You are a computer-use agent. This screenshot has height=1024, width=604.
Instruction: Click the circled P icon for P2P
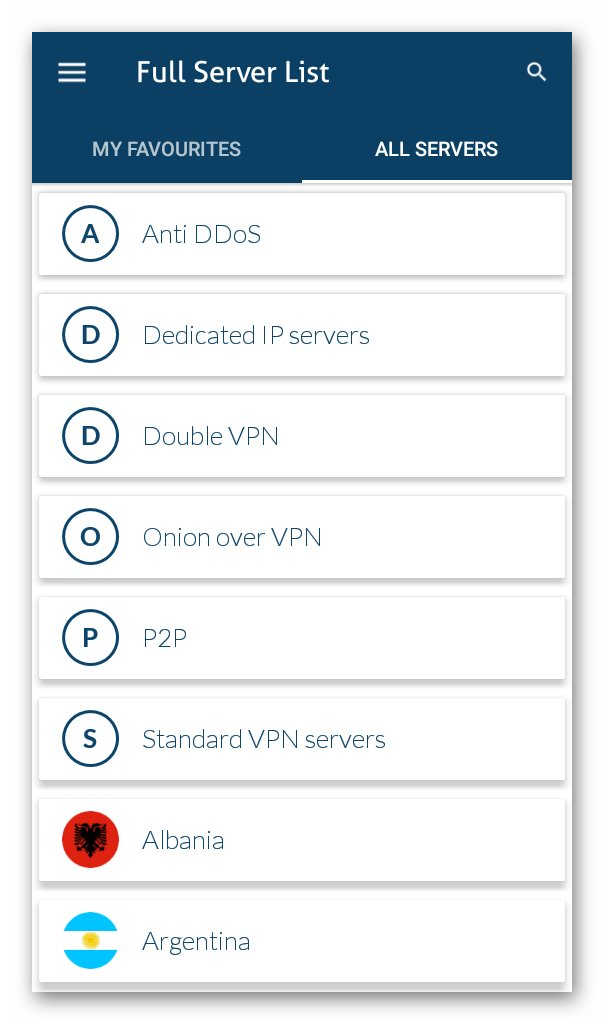(90, 637)
